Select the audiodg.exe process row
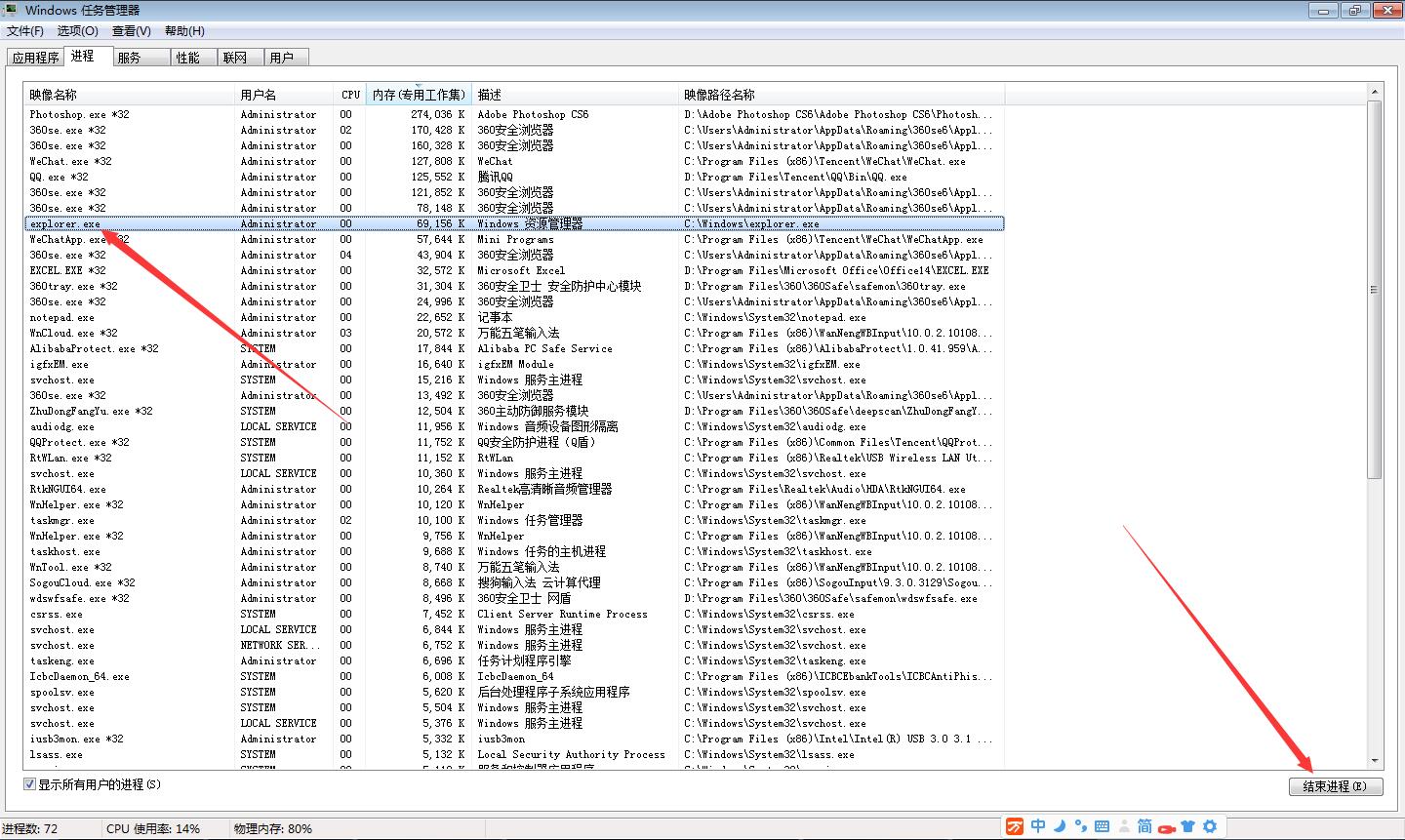 point(514,426)
